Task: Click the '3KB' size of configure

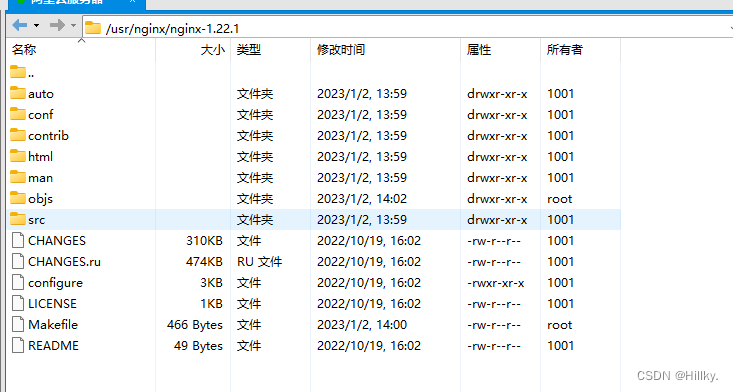Action: point(211,283)
